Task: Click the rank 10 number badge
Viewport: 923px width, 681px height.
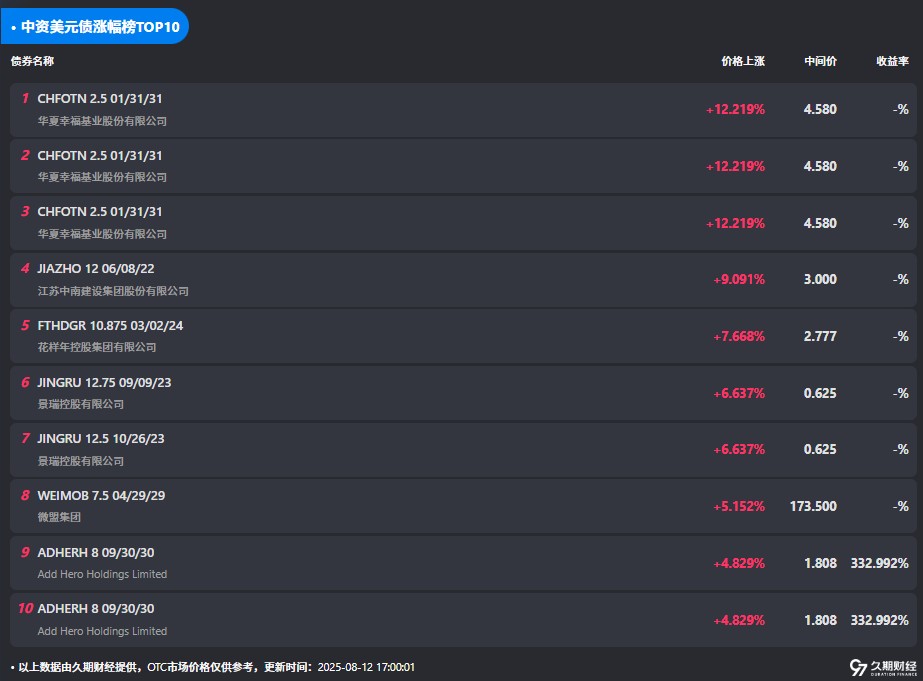Action: coord(25,609)
